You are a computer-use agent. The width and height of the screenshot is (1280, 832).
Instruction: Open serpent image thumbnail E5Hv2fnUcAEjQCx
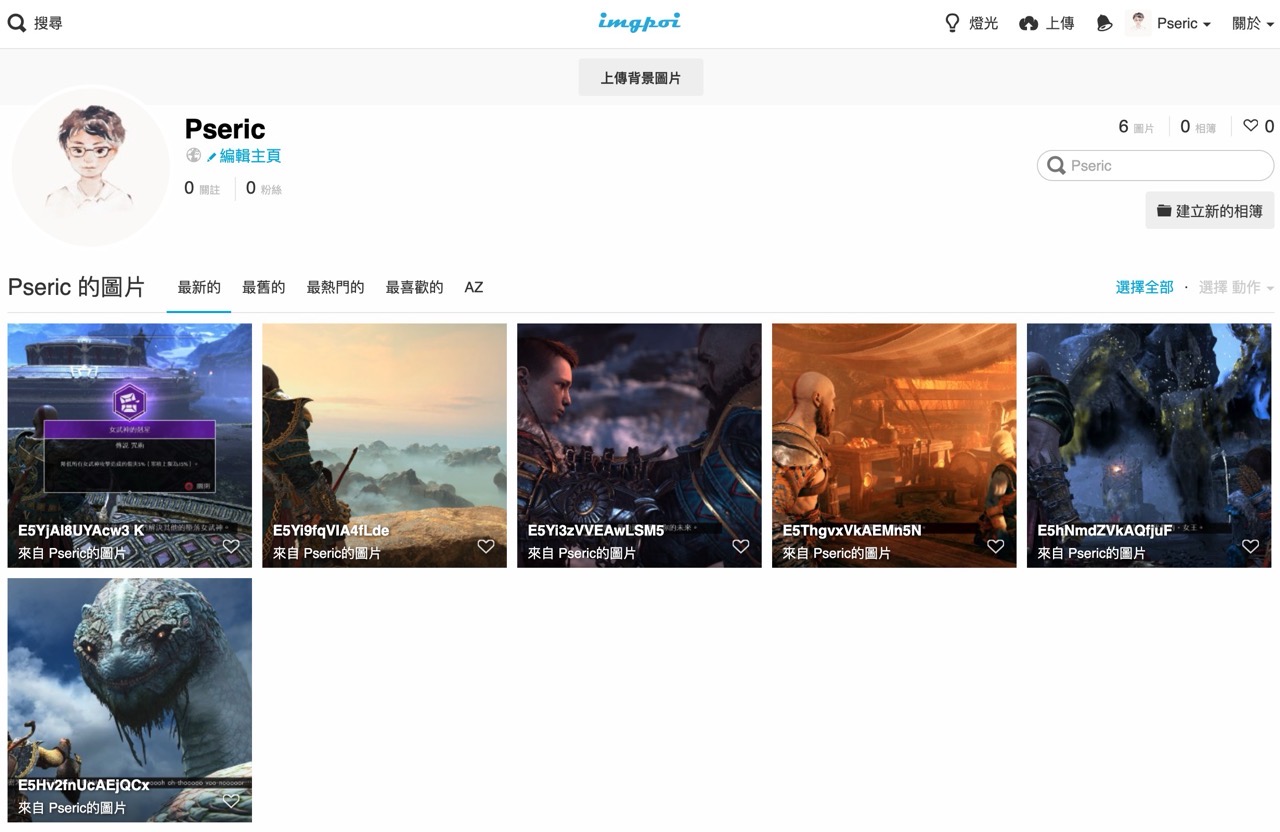tap(130, 700)
